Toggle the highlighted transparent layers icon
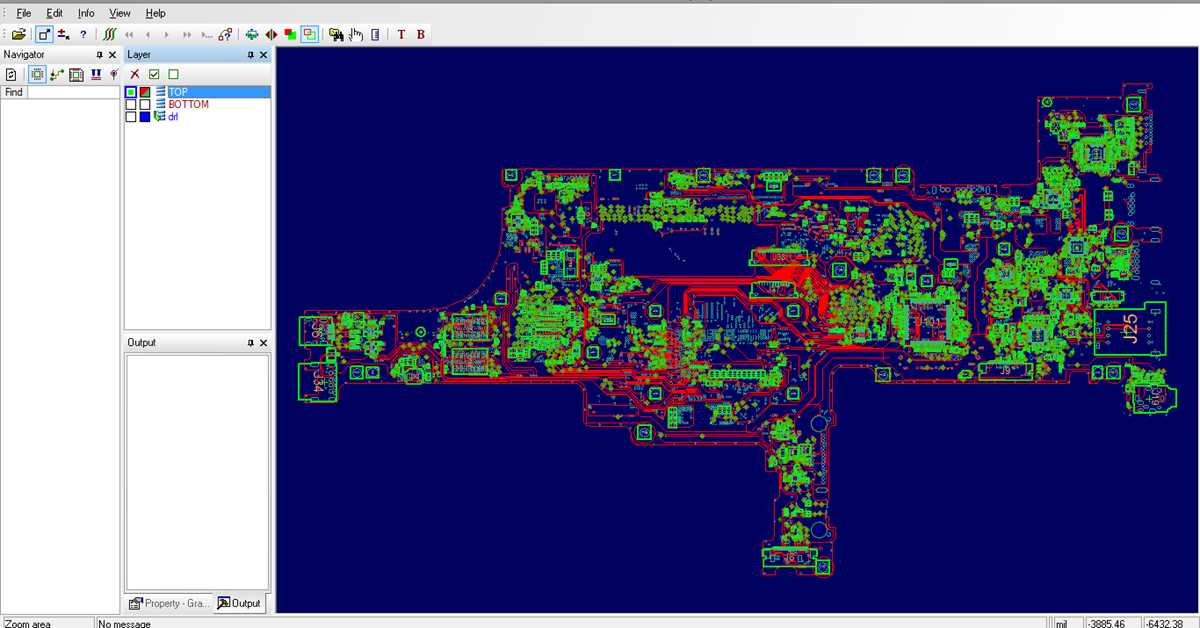The image size is (1200, 628). [309, 34]
